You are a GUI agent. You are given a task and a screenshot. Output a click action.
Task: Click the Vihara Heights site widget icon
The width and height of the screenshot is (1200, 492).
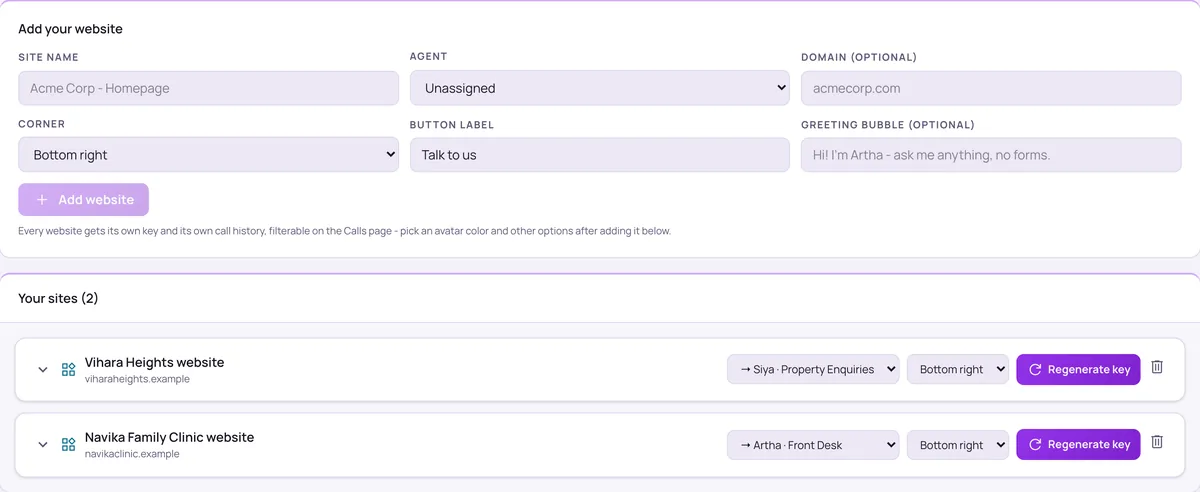68,369
